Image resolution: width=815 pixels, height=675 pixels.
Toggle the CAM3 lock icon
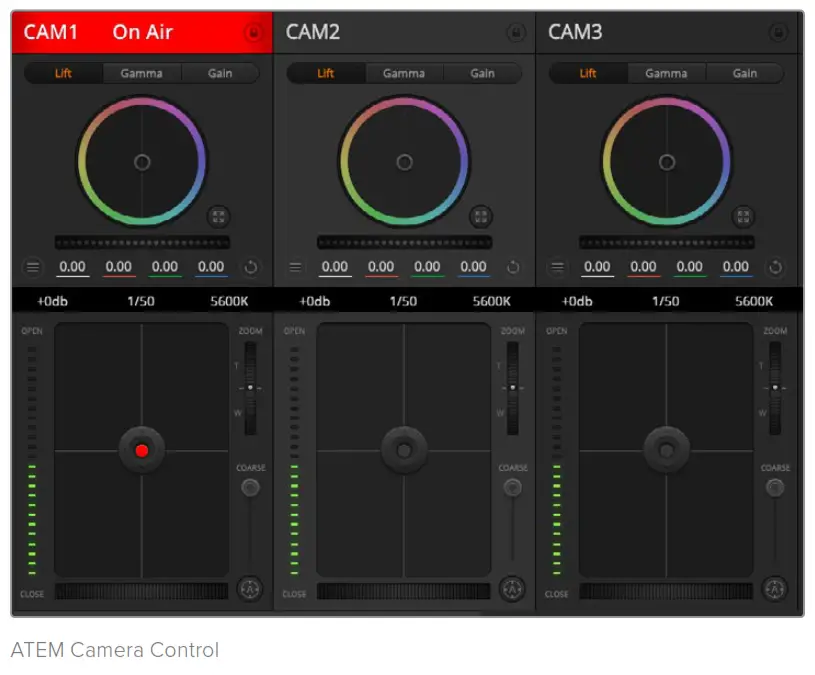coord(778,33)
